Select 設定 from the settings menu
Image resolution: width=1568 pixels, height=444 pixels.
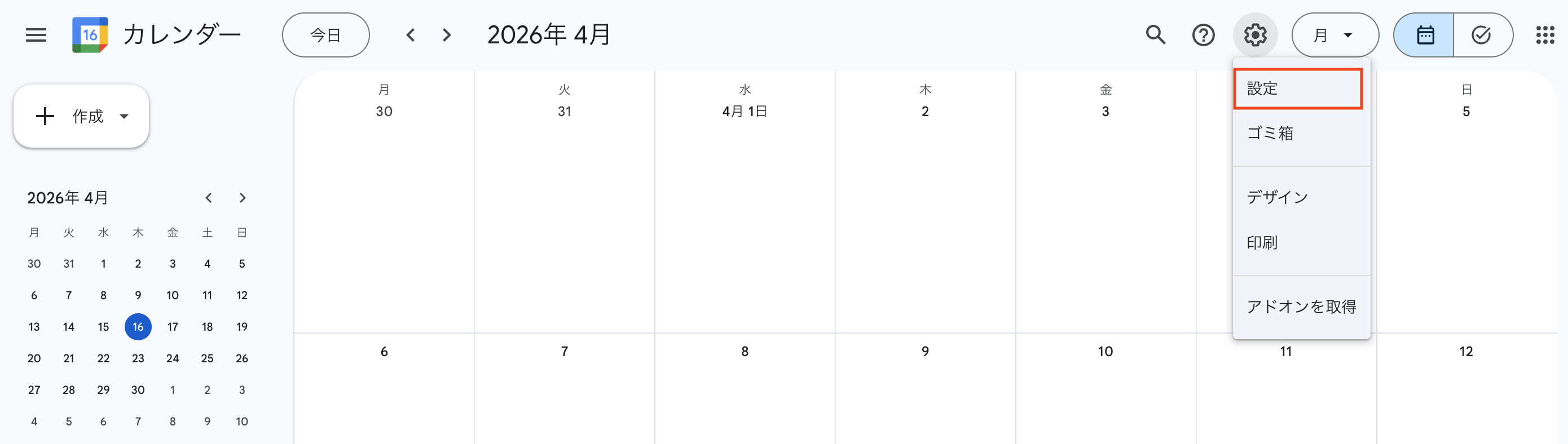tap(1298, 88)
